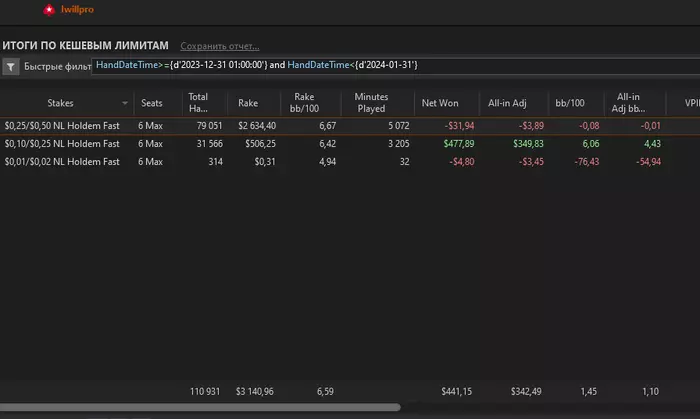Click the HandDateTime filter expression field
Screen dimensions: 700x419
256,65
